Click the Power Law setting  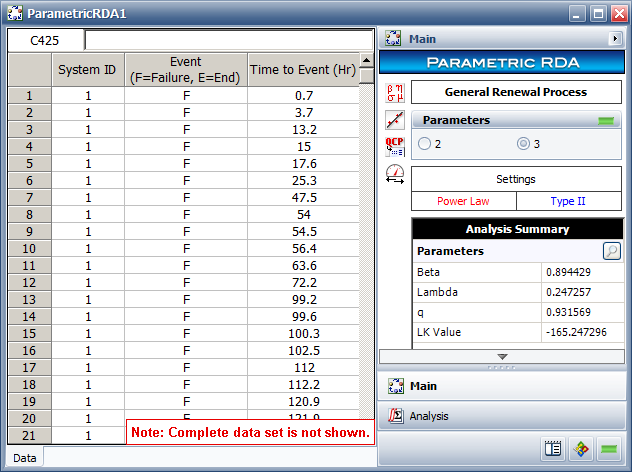(x=464, y=201)
